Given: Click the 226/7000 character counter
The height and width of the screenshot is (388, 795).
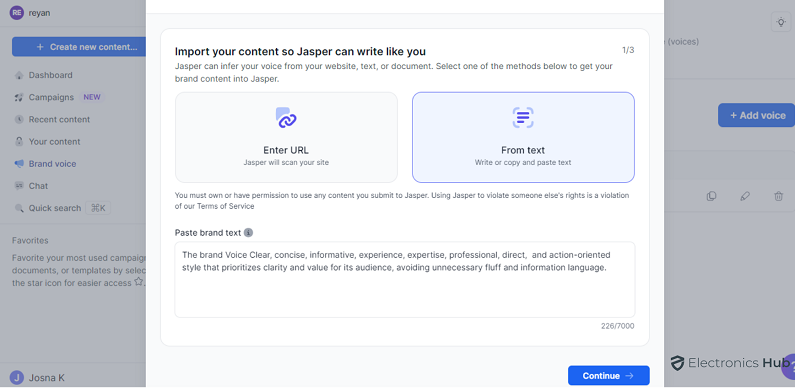Looking at the screenshot, I should tap(617, 326).
